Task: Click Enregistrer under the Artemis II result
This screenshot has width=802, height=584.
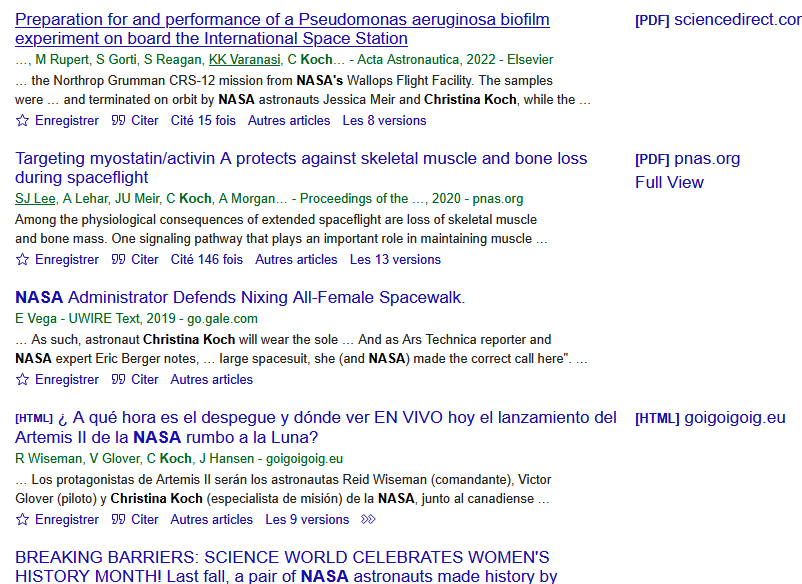Action: [66, 520]
